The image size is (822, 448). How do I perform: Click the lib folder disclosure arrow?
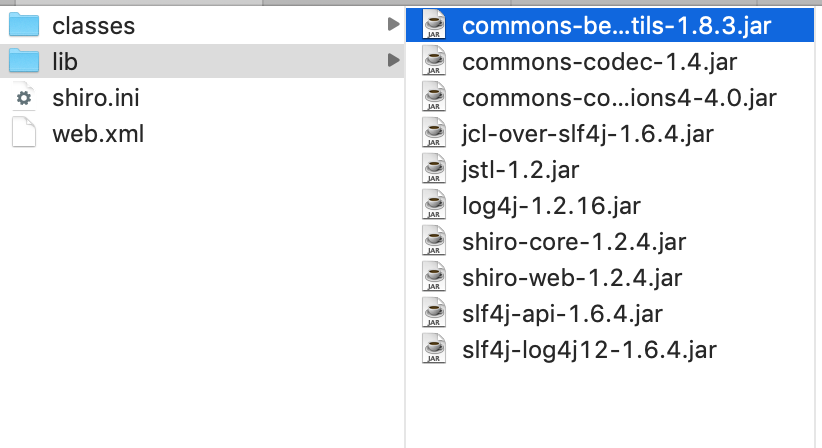pos(393,60)
